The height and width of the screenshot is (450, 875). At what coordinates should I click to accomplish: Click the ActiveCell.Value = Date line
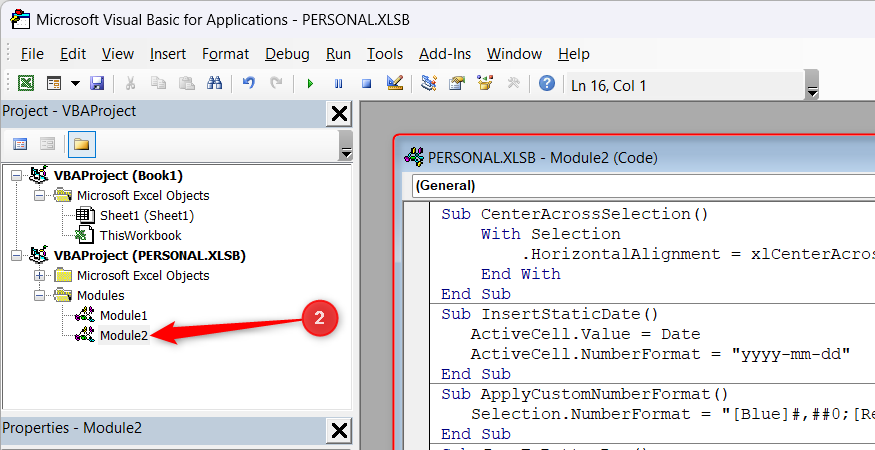(585, 334)
